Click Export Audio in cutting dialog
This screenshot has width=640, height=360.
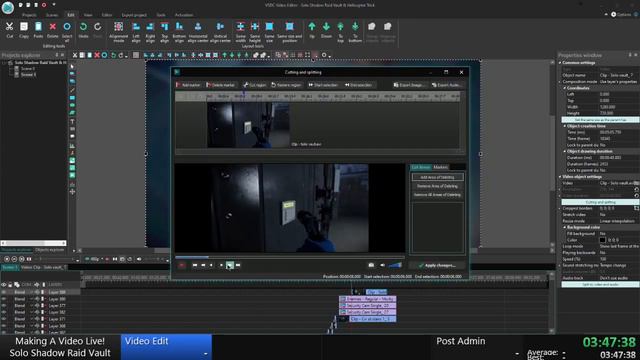point(446,85)
